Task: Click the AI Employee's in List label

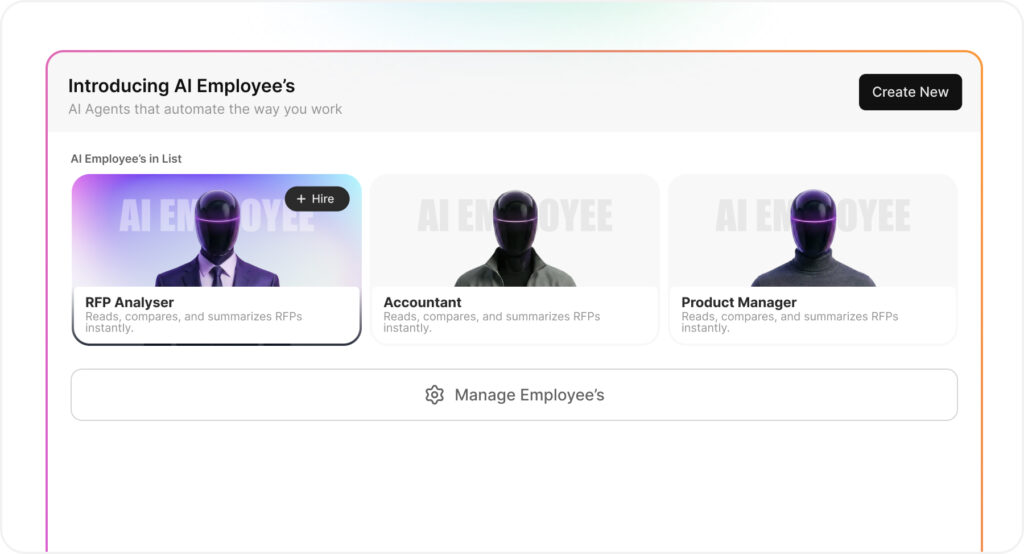Action: [126, 159]
